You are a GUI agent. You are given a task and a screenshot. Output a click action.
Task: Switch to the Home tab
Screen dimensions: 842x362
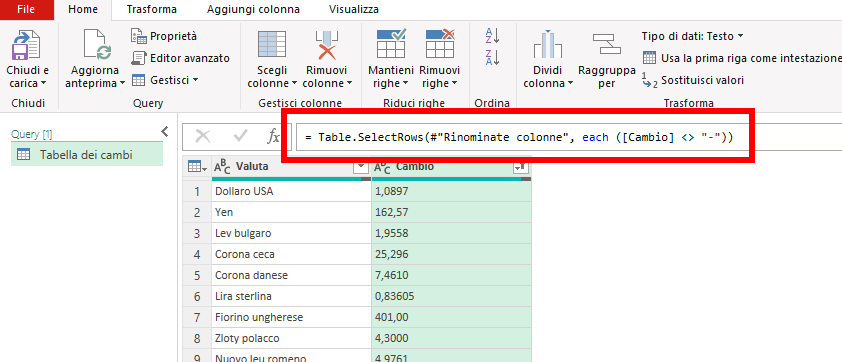pyautogui.click(x=83, y=10)
